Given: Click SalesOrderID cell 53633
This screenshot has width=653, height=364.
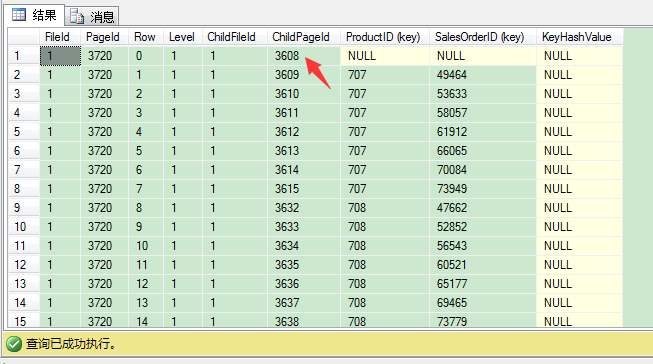Looking at the screenshot, I should (483, 94).
